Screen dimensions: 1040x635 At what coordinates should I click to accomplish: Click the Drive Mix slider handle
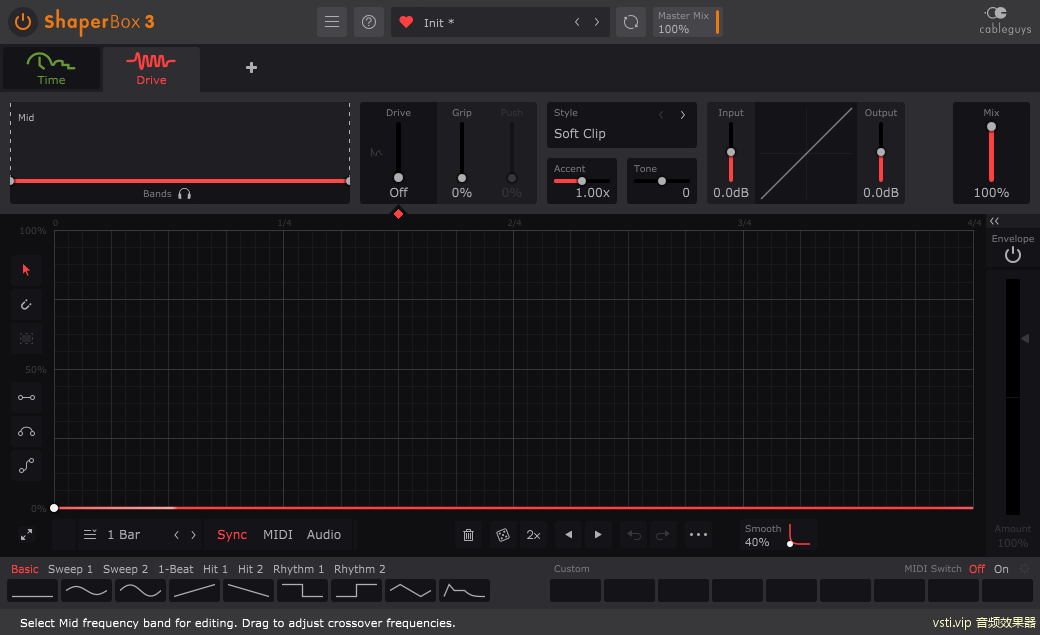(x=991, y=127)
